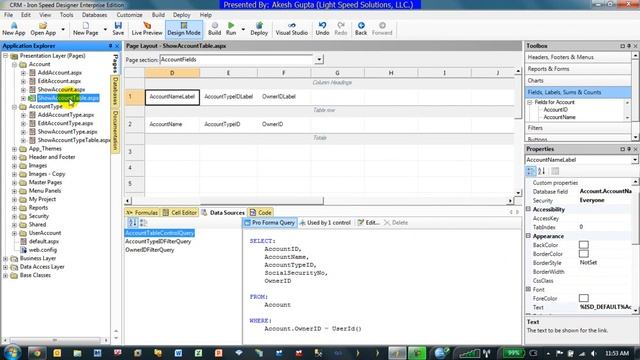Select AccountTypeIDFilterQuery in the list
The width and height of the screenshot is (640, 360).
coord(158,242)
